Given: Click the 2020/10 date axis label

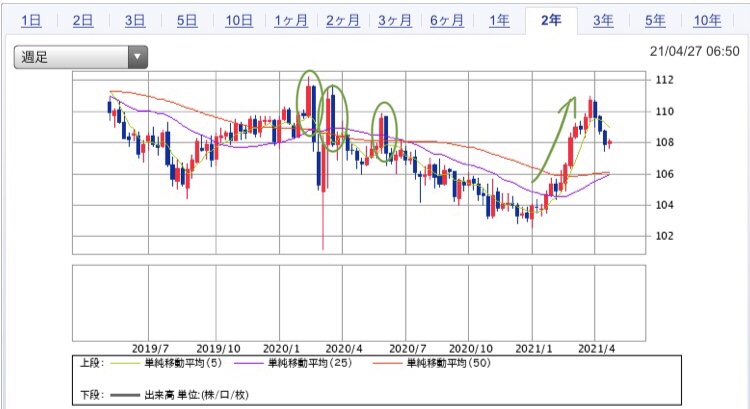Looking at the screenshot, I should click(471, 349).
